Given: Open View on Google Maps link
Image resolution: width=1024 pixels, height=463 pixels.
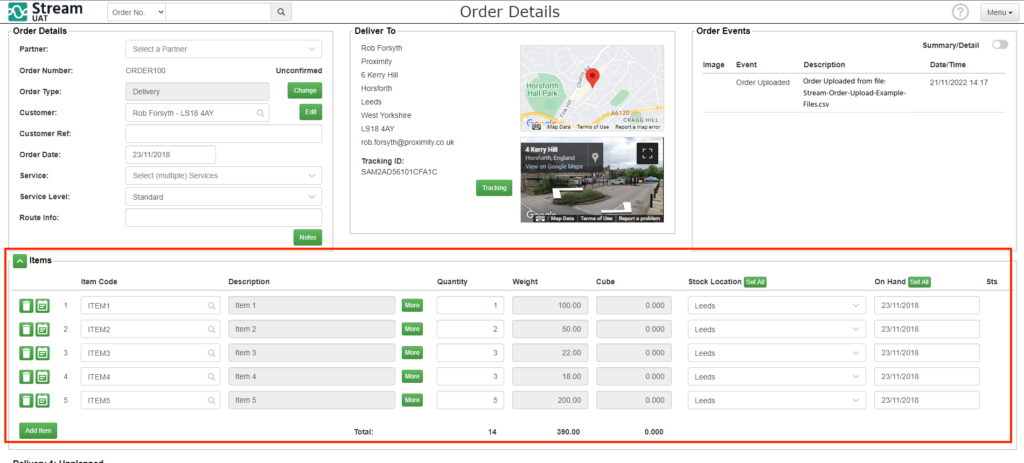Looking at the screenshot, I should click(554, 167).
